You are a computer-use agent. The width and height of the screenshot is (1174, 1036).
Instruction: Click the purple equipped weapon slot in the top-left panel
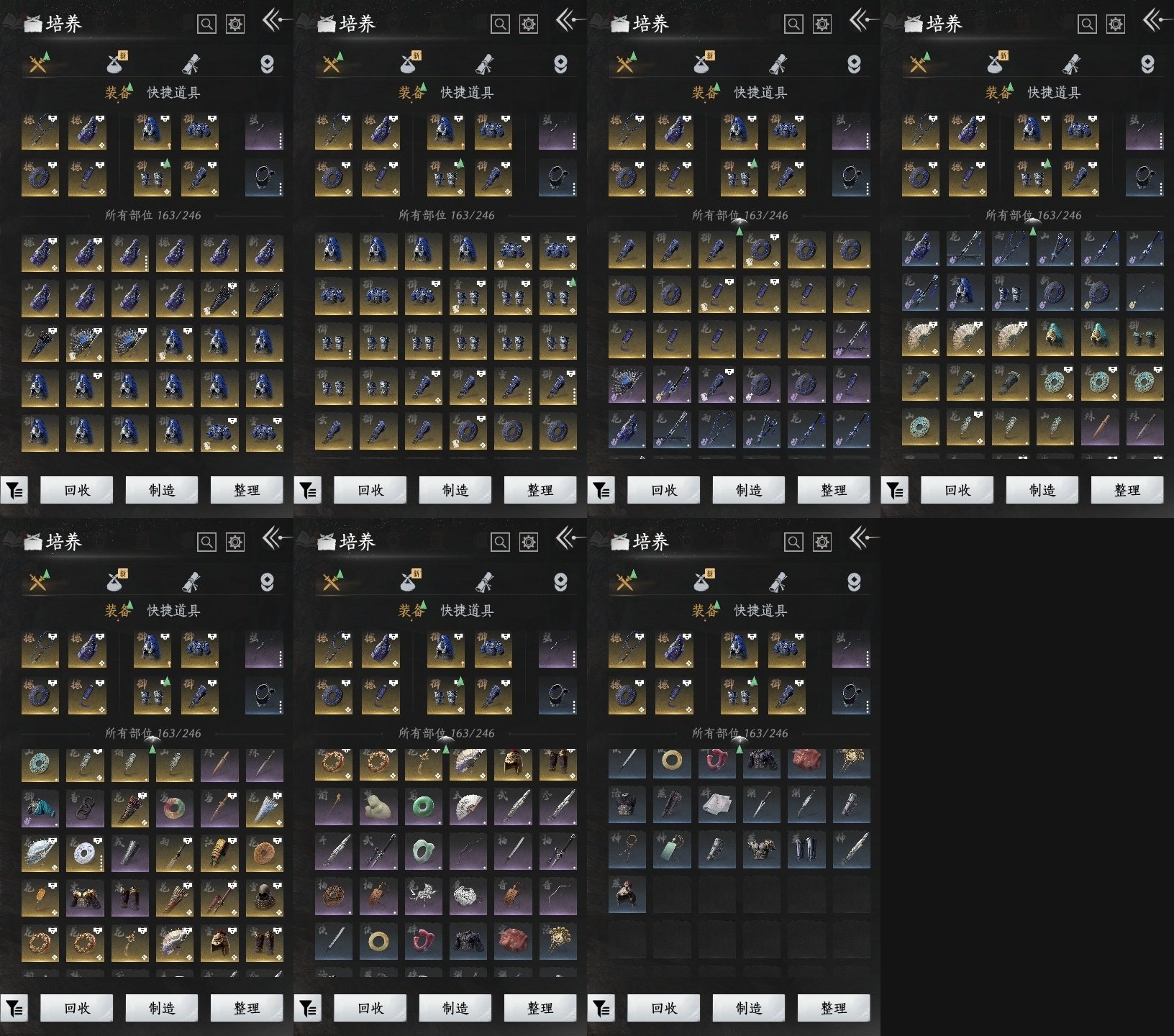pyautogui.click(x=264, y=131)
